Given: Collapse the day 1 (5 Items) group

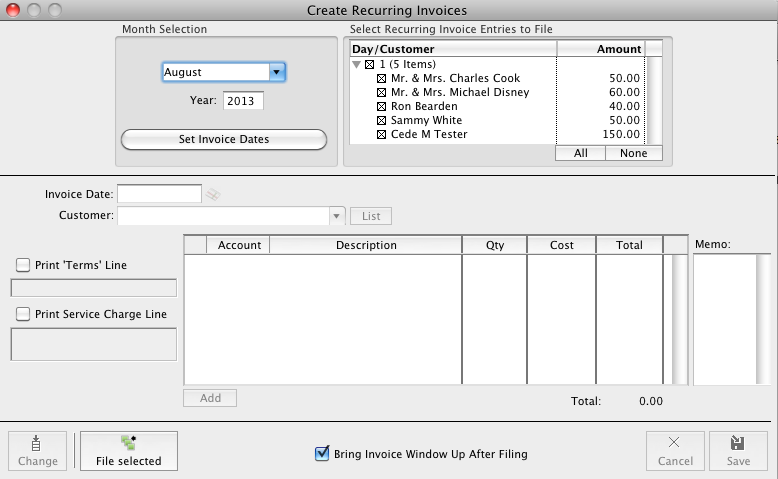Looking at the screenshot, I should pyautogui.click(x=356, y=64).
